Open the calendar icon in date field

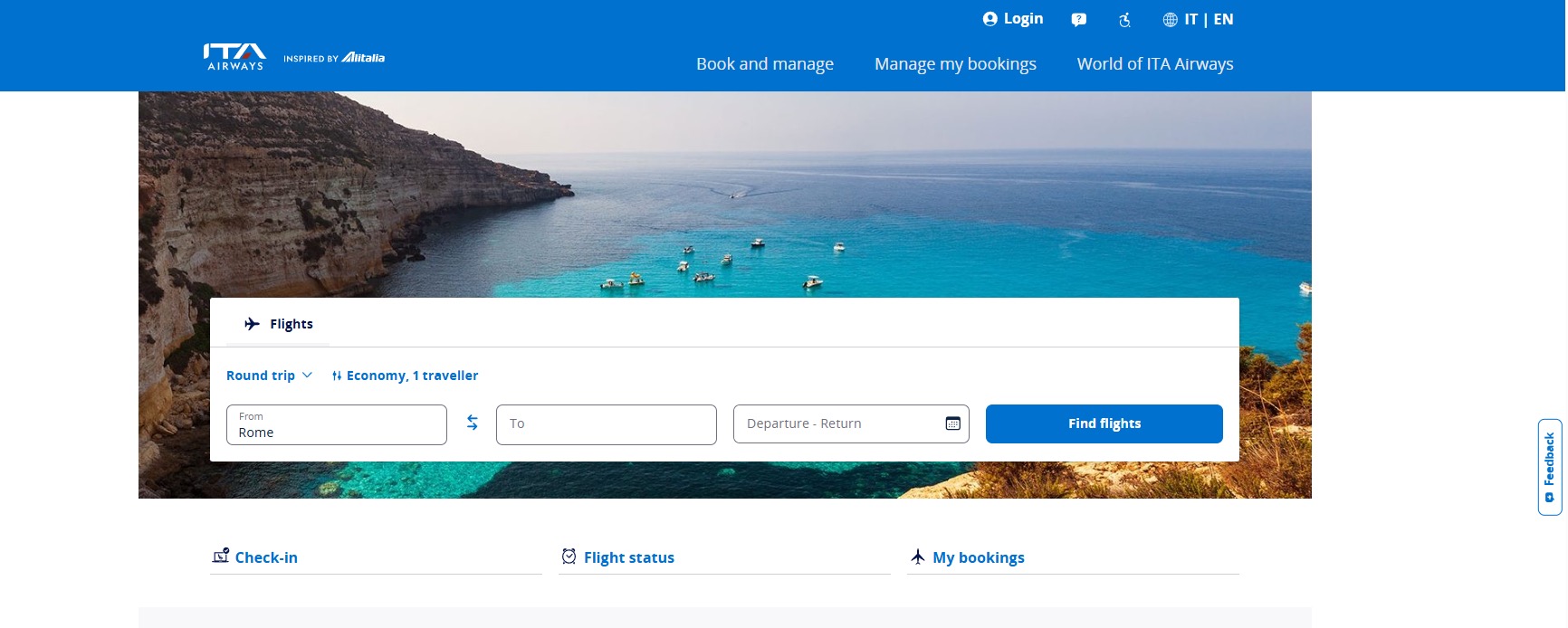pos(952,423)
